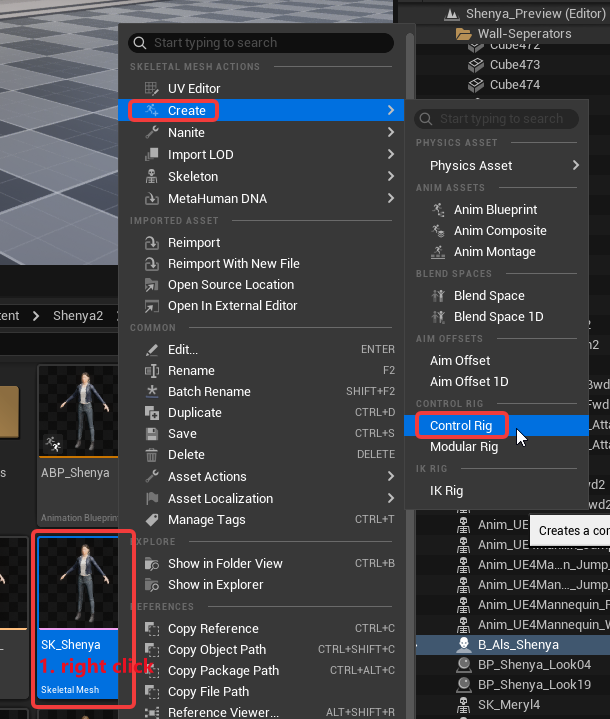This screenshot has width=610, height=719.
Task: Select the ABP_Shenya animation blueprint thumbnail
Action: (x=78, y=411)
